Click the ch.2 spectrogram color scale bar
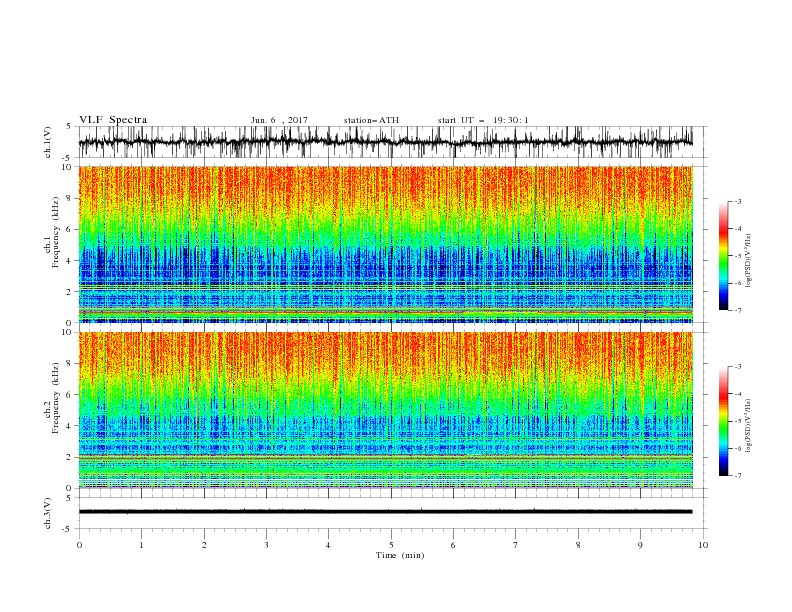Screen dimensions: 792x612 [724, 421]
